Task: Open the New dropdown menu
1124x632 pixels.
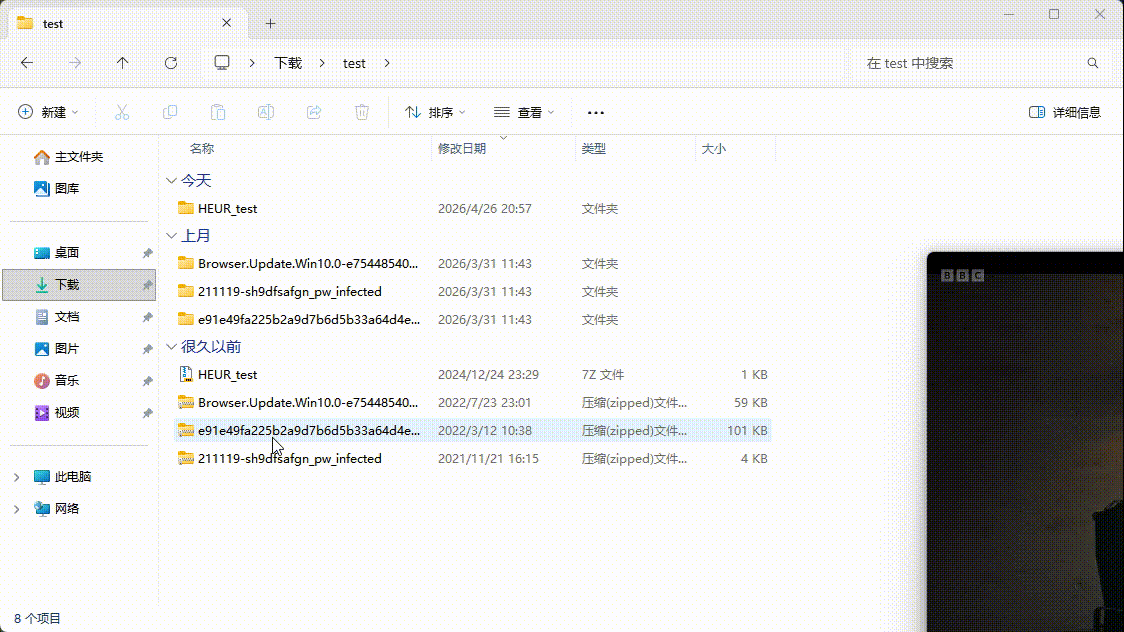Action: click(48, 112)
